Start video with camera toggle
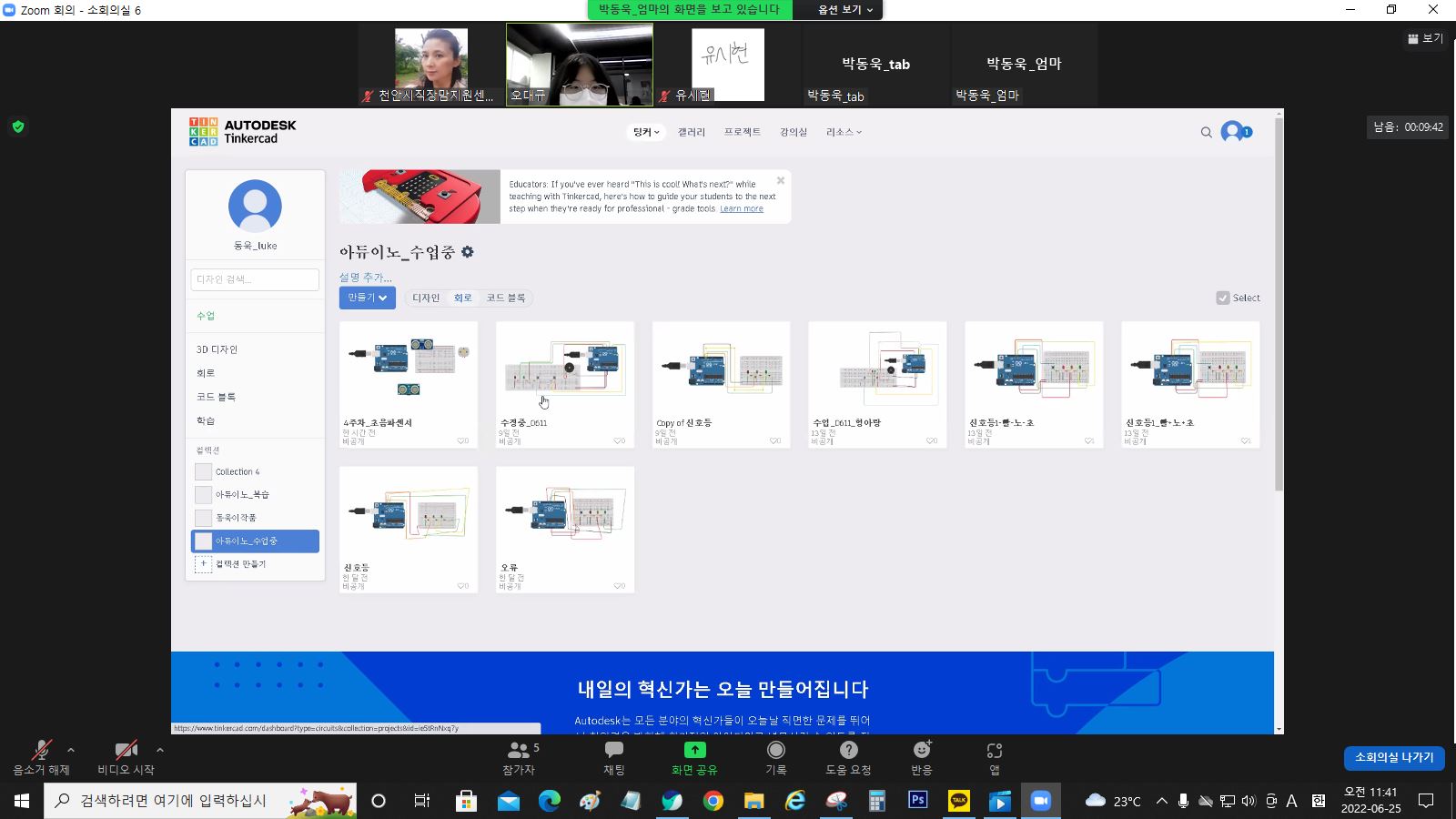1456x819 pixels. point(126,751)
